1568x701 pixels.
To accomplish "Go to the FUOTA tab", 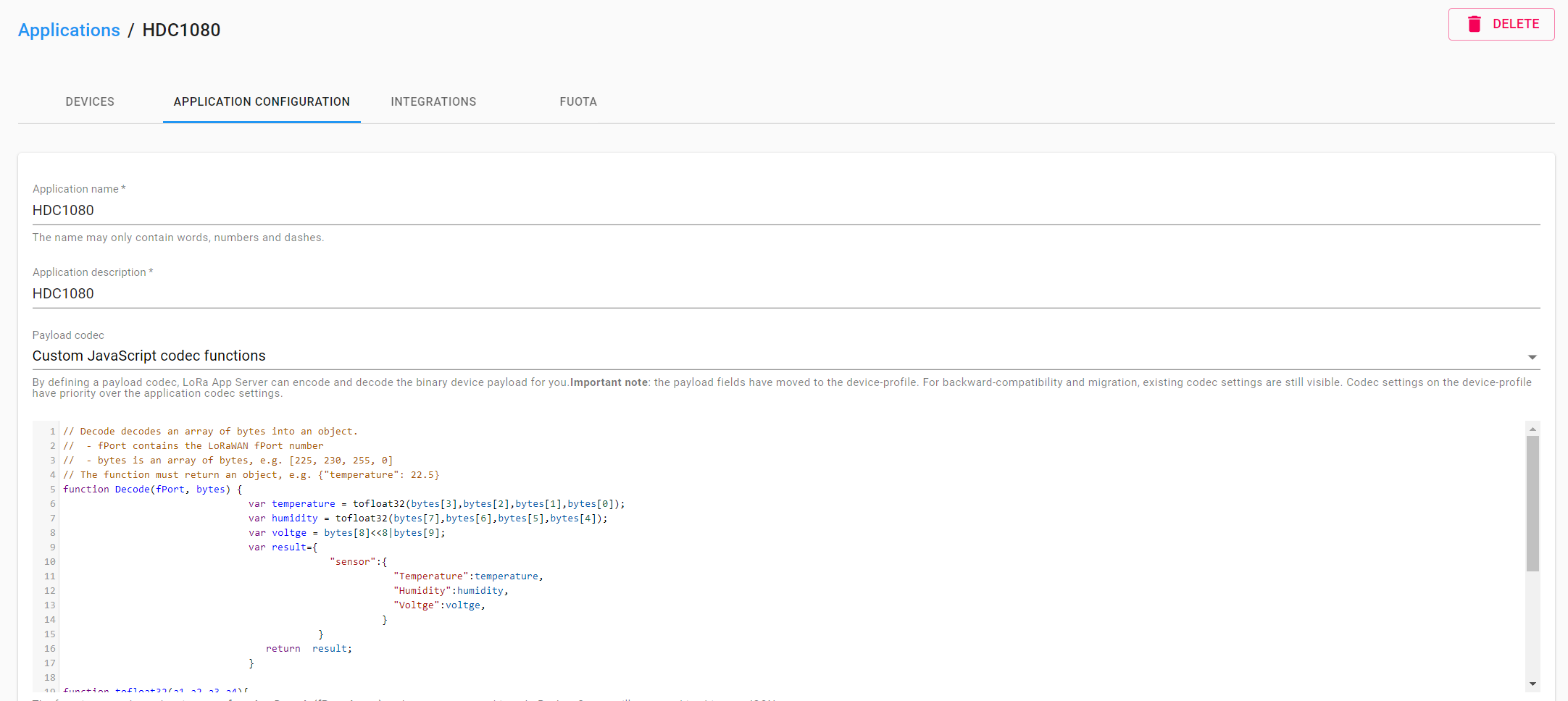I will [x=577, y=101].
